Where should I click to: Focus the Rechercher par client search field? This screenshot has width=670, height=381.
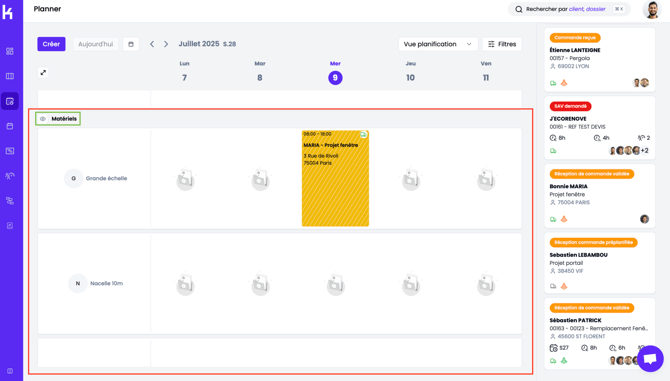pyautogui.click(x=569, y=9)
